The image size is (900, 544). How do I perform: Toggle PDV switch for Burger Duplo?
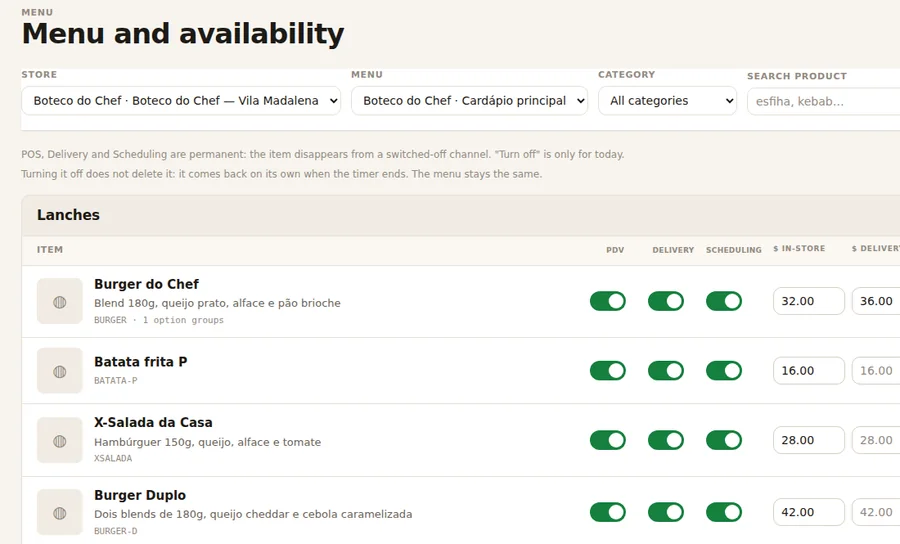[608, 512]
